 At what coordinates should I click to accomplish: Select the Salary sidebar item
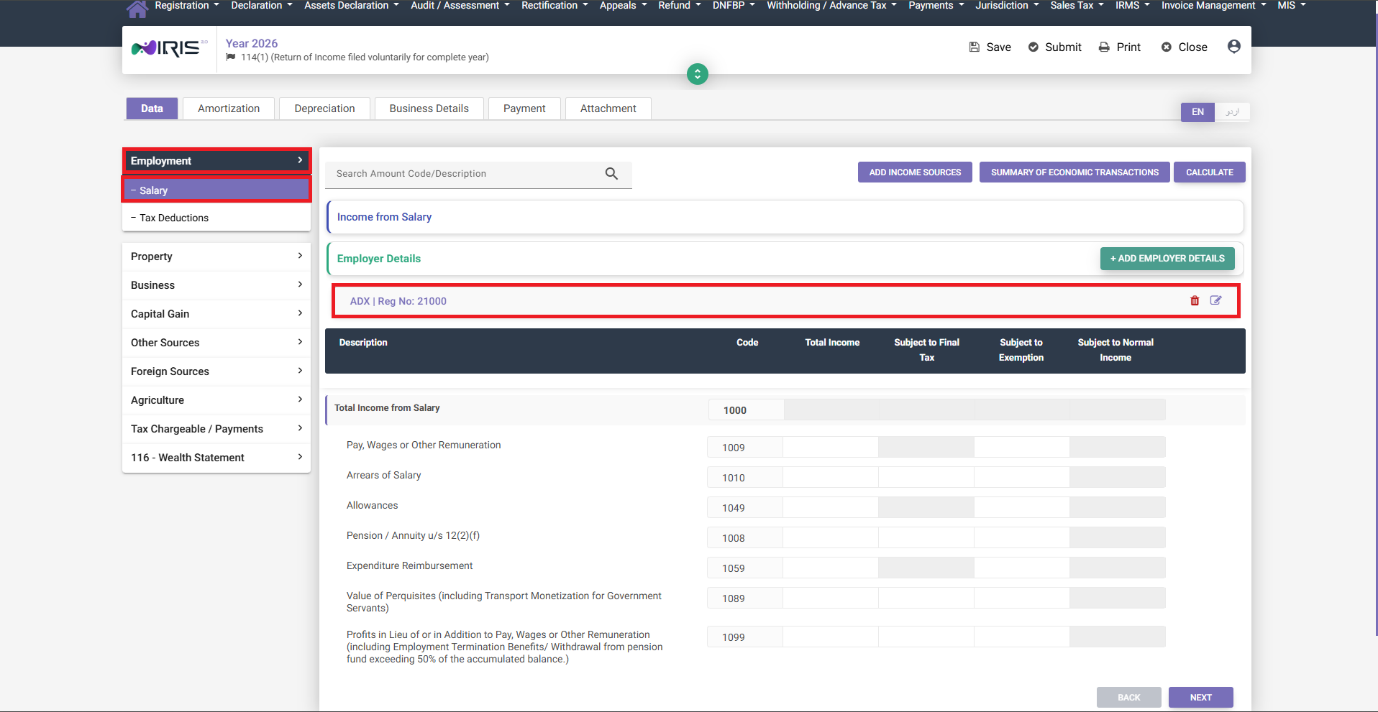tap(216, 190)
